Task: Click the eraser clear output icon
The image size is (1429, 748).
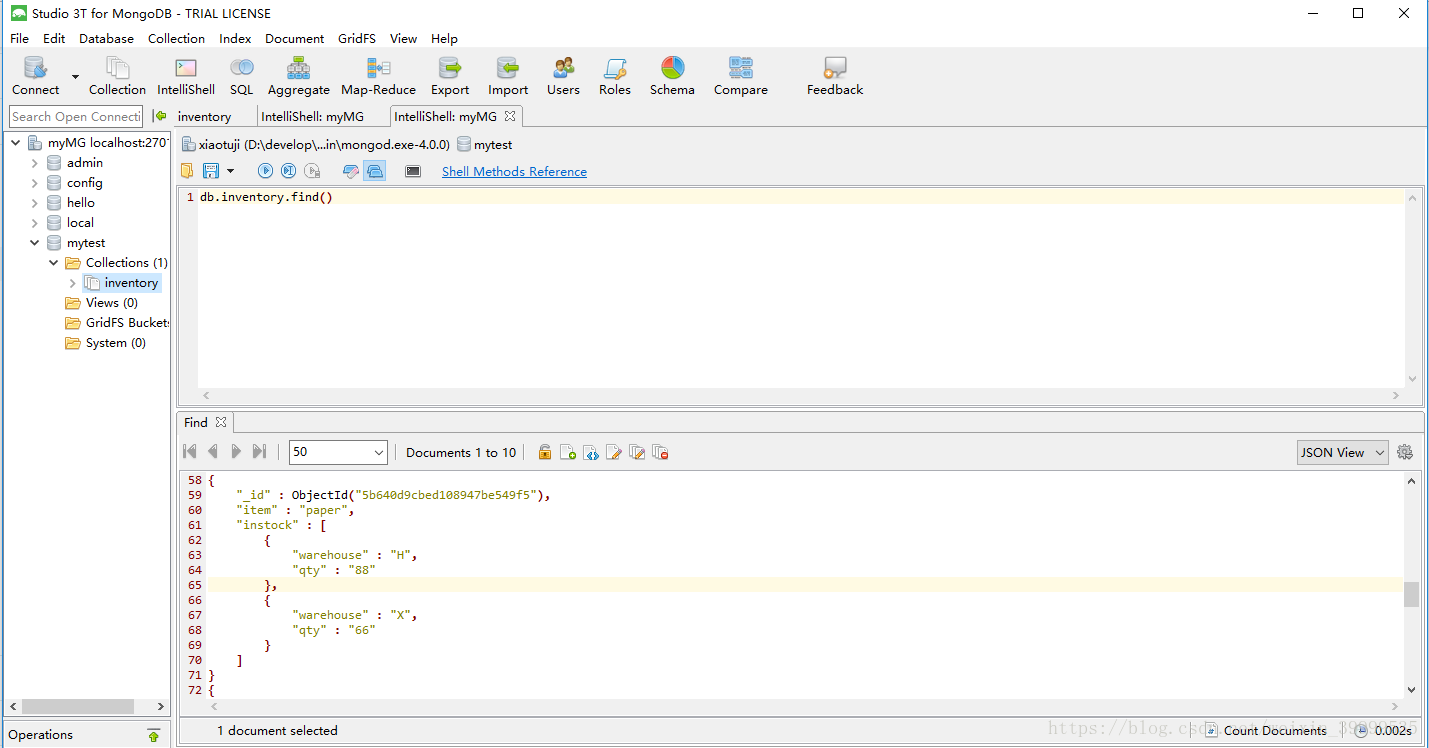Action: pyautogui.click(x=350, y=171)
